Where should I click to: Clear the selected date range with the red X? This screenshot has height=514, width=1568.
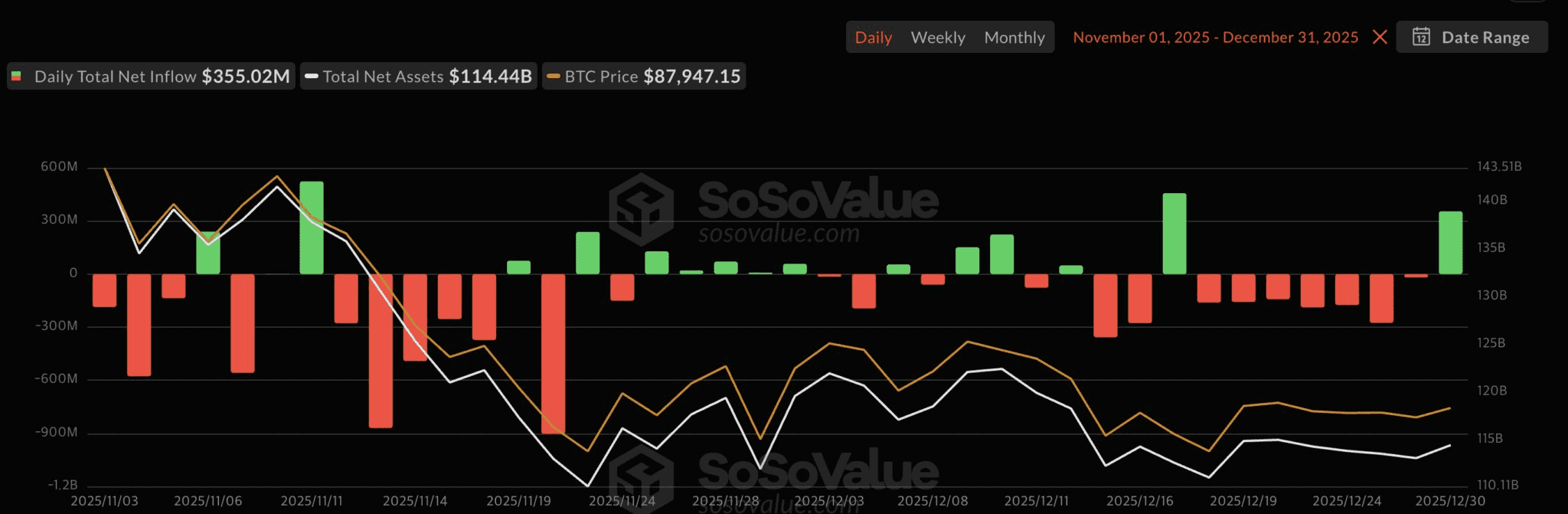click(1380, 37)
